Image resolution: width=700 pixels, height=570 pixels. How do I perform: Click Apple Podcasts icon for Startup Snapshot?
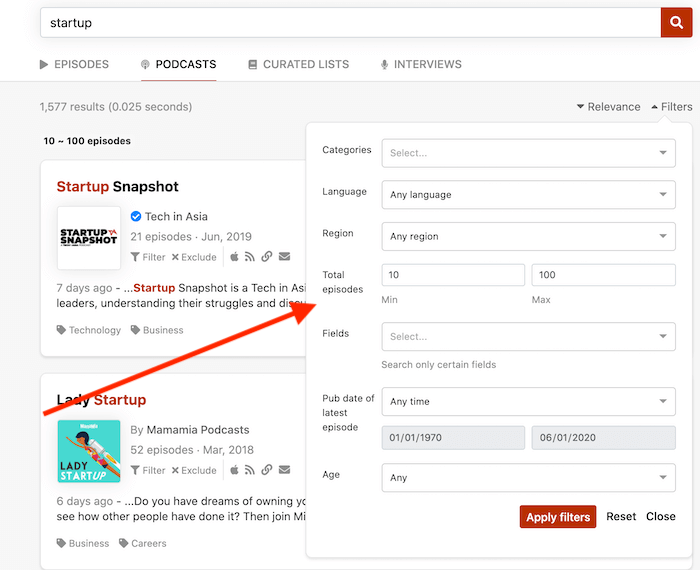click(234, 257)
